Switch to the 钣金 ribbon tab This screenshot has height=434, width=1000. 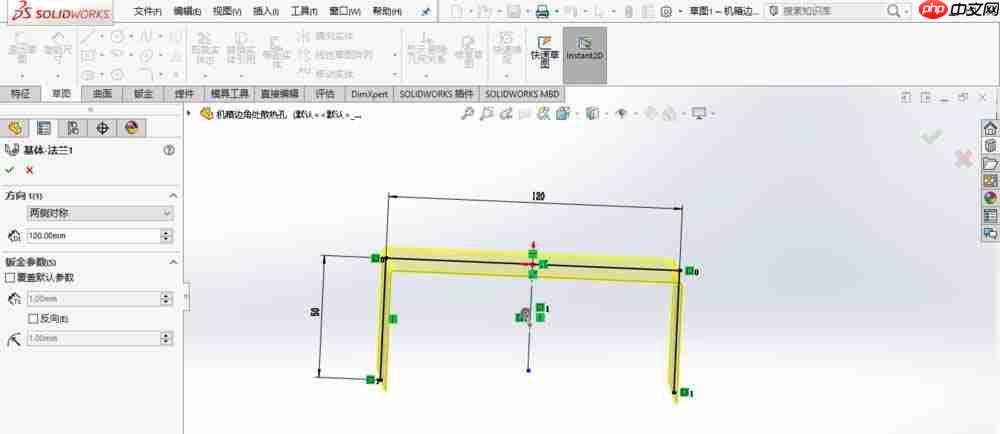click(143, 94)
